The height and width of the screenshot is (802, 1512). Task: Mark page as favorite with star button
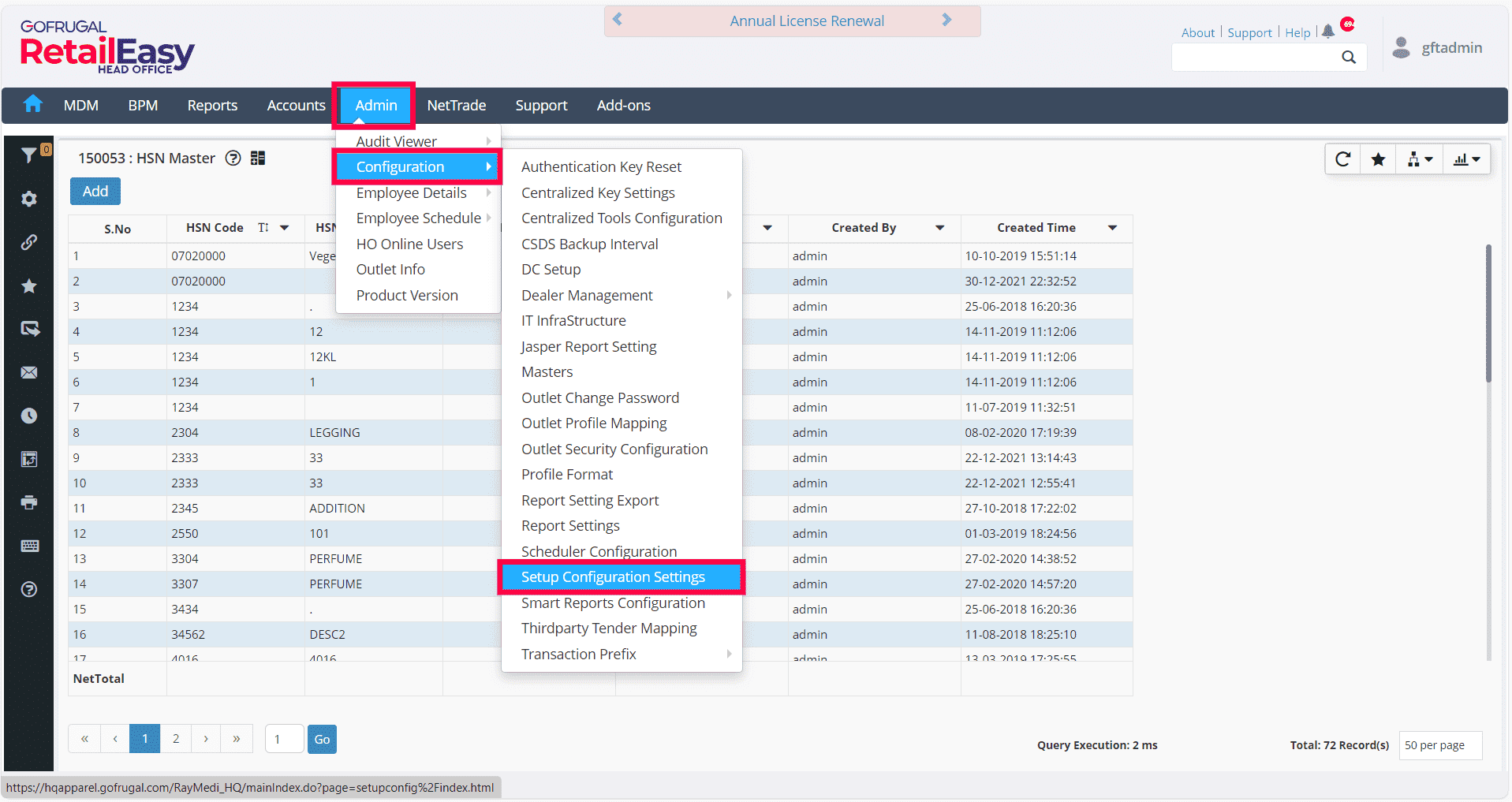(1378, 159)
